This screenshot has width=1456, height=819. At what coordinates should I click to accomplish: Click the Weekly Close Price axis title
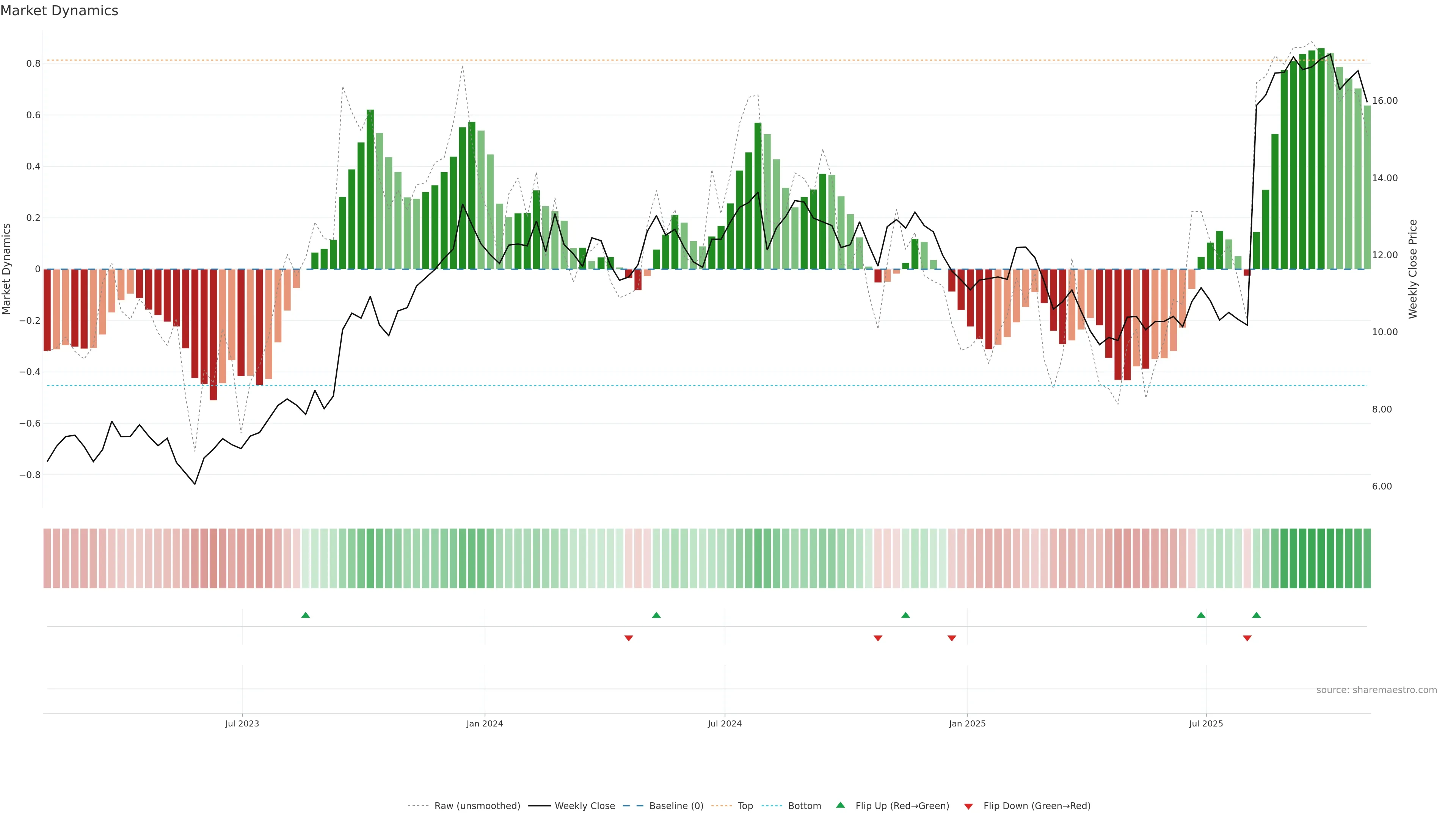click(x=1413, y=269)
